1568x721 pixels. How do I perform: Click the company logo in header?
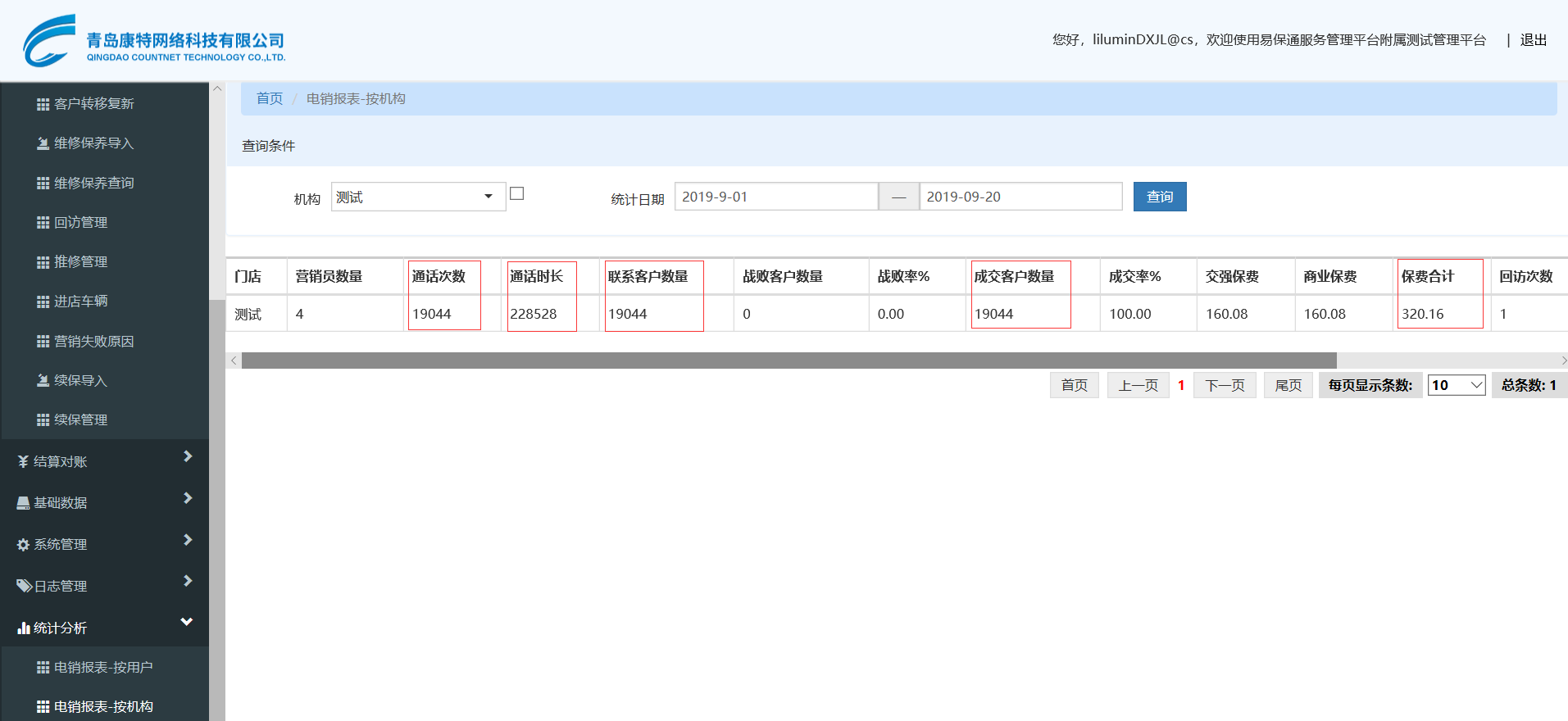153,41
